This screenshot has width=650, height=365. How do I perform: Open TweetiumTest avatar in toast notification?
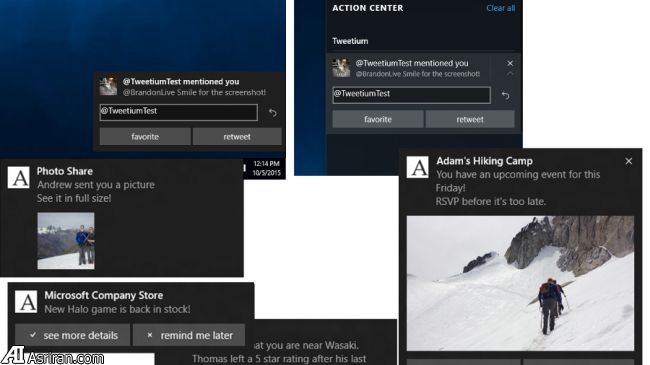pyautogui.click(x=109, y=86)
